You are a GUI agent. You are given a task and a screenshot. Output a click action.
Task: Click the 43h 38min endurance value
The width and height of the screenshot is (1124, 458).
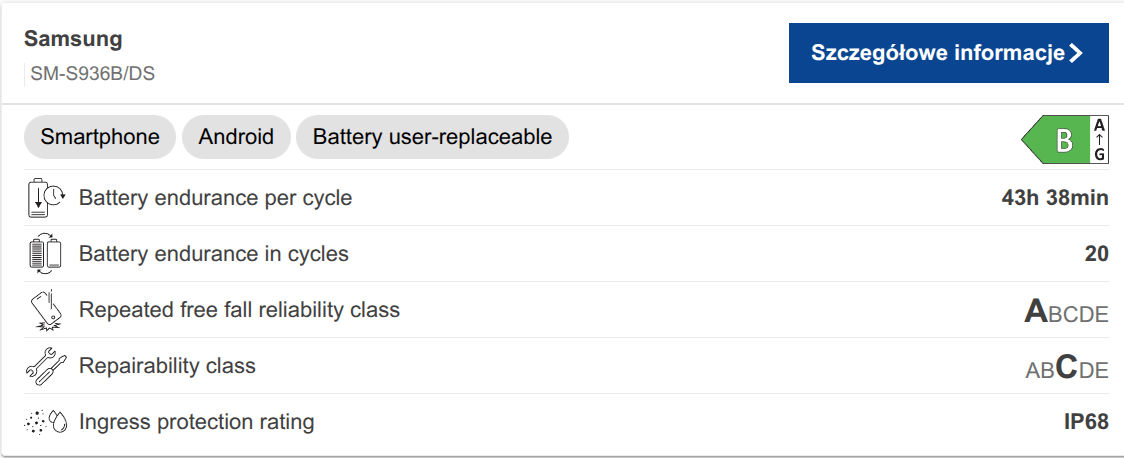[1054, 198]
